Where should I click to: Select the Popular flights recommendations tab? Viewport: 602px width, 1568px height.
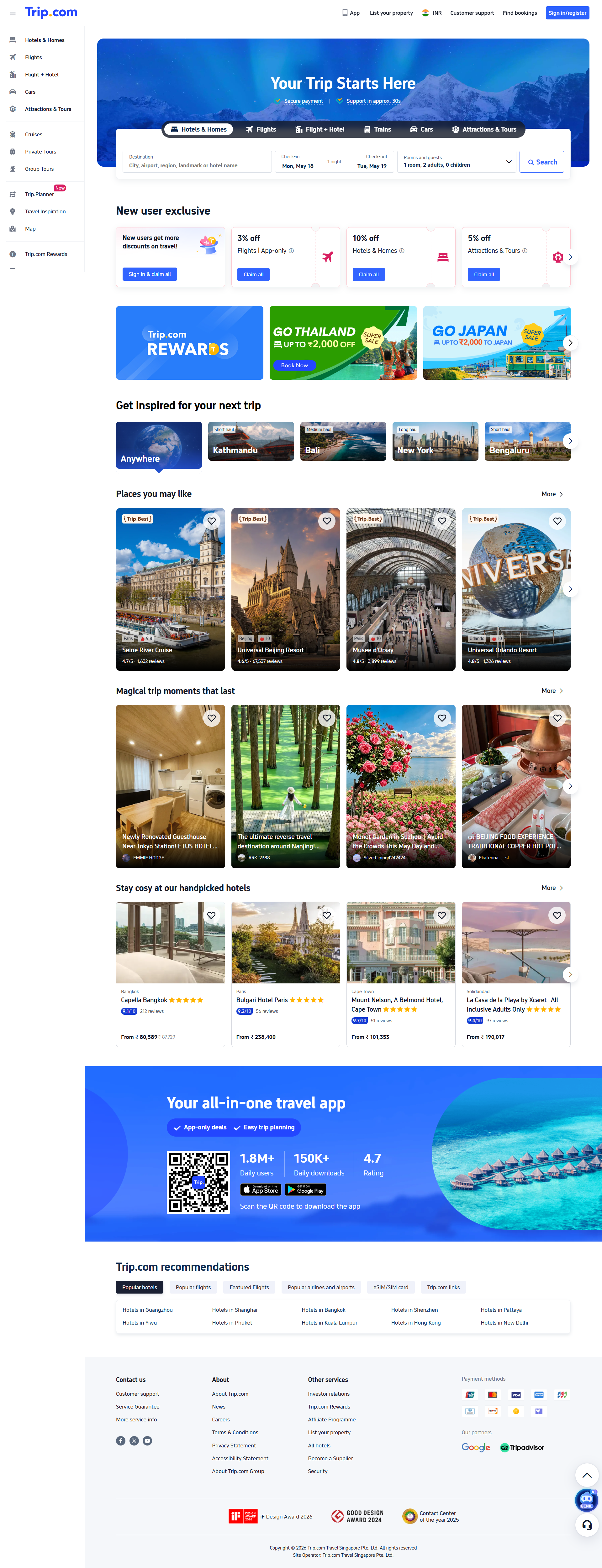click(193, 1287)
